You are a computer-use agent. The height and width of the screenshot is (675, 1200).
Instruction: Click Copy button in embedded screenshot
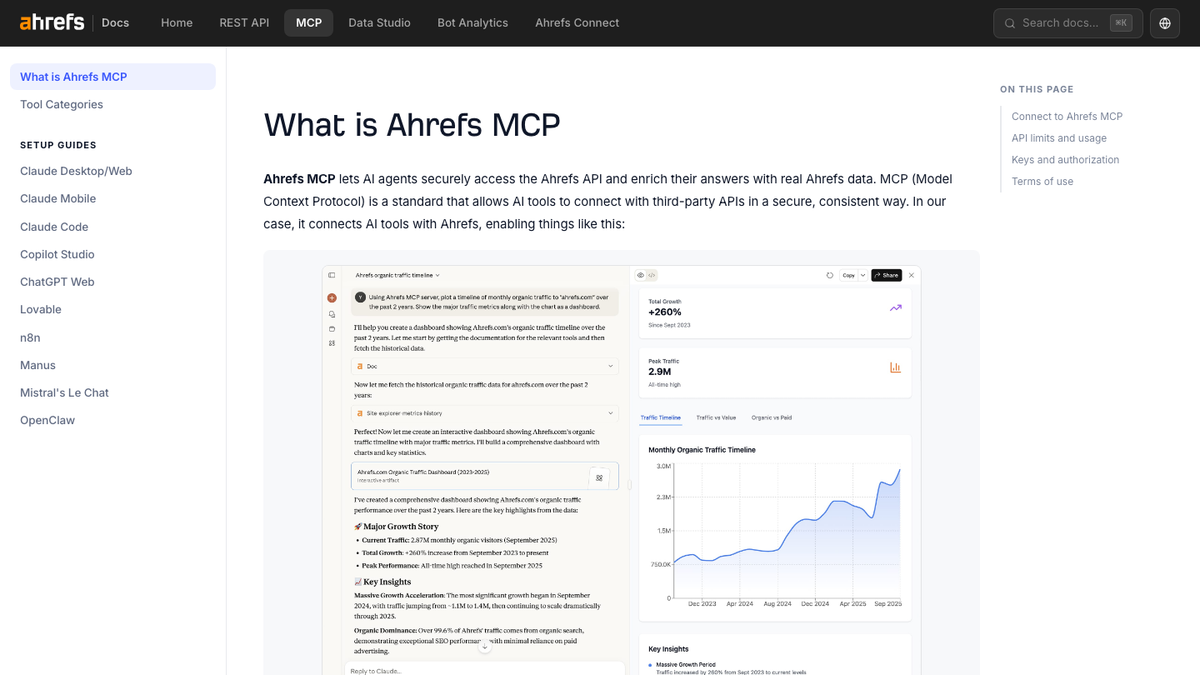pos(848,275)
